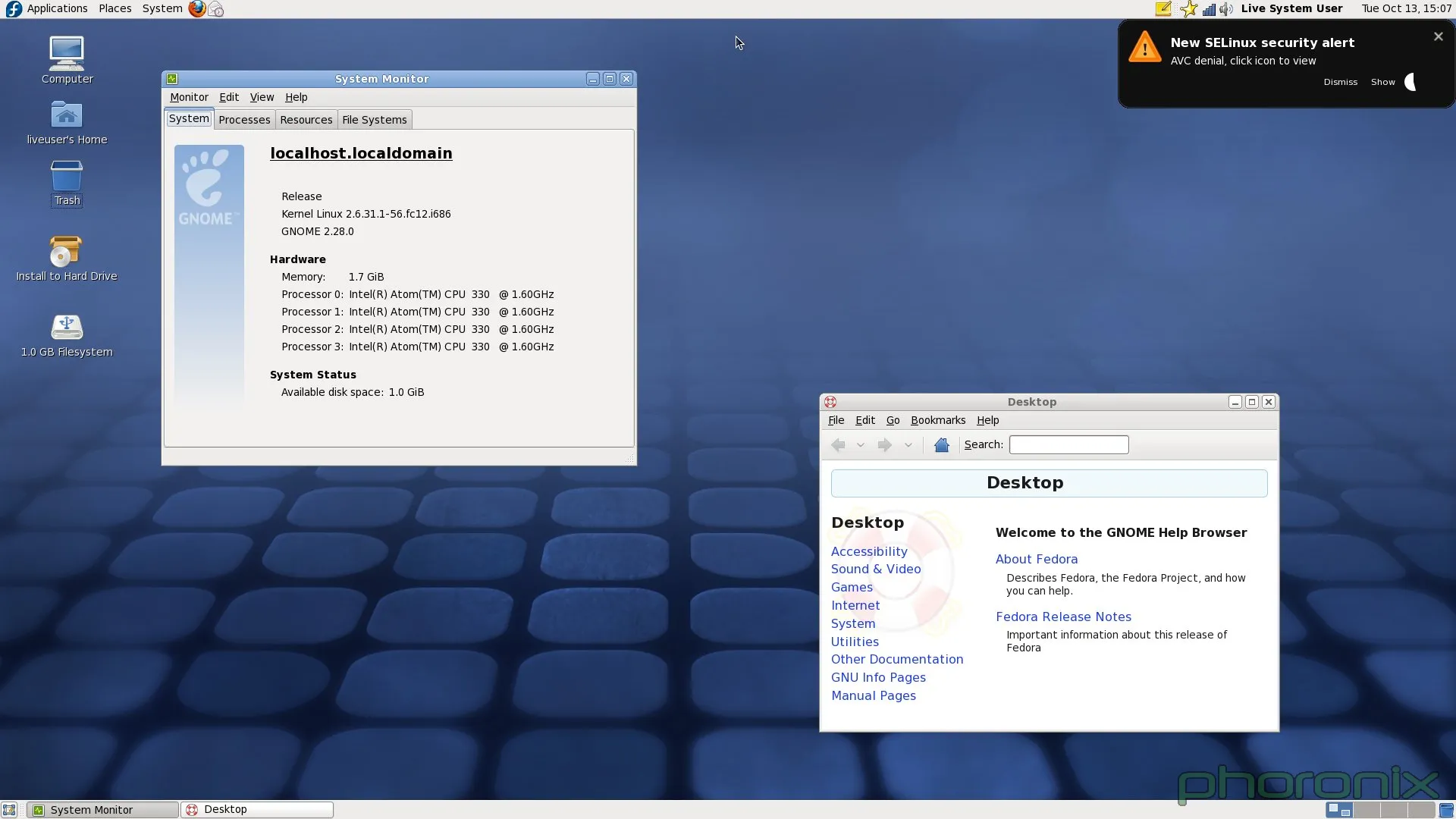Open the mail launcher beside Firefox

[x=216, y=9]
